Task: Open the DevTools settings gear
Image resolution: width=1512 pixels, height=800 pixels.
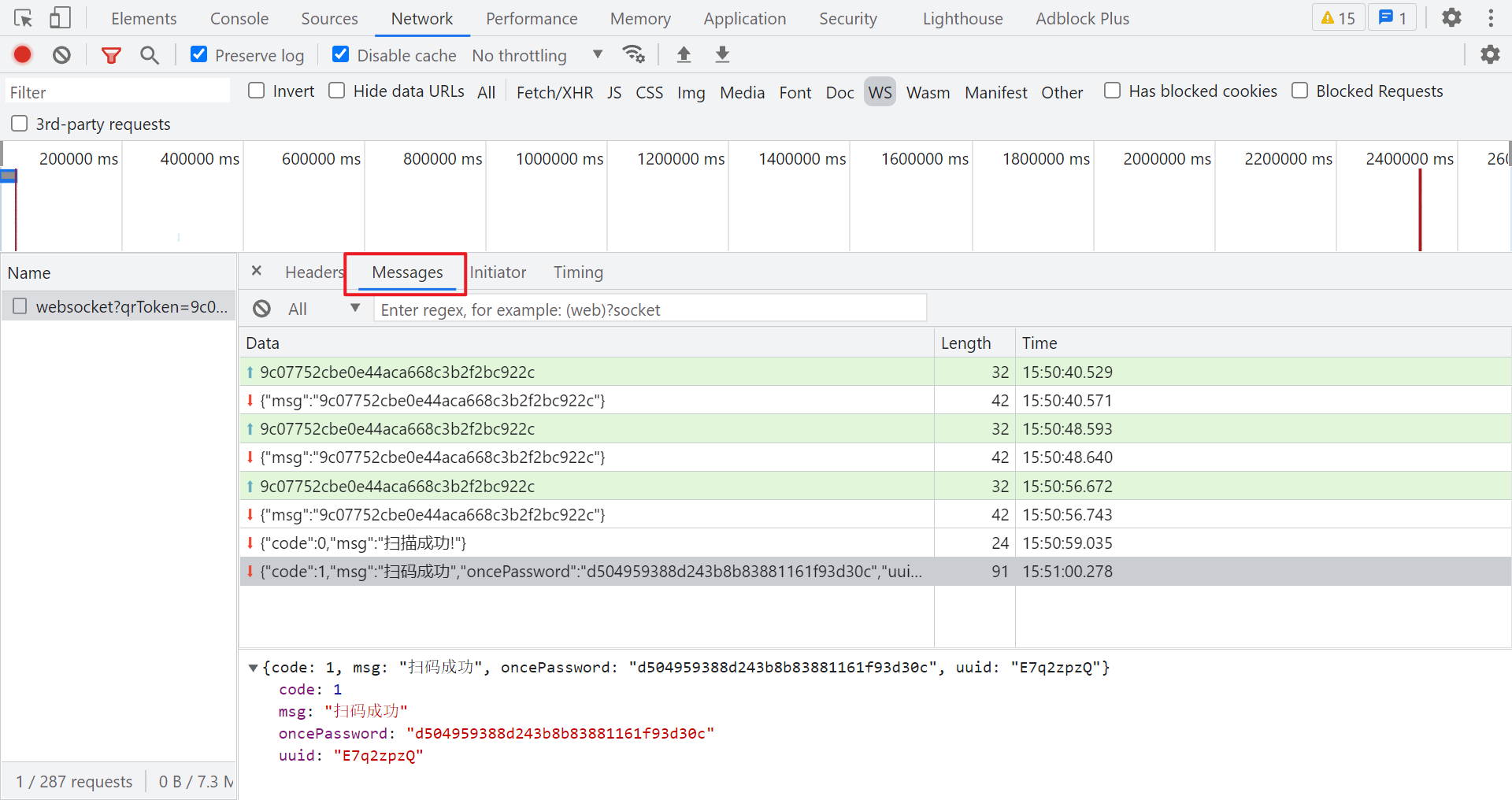Action: 1451,17
